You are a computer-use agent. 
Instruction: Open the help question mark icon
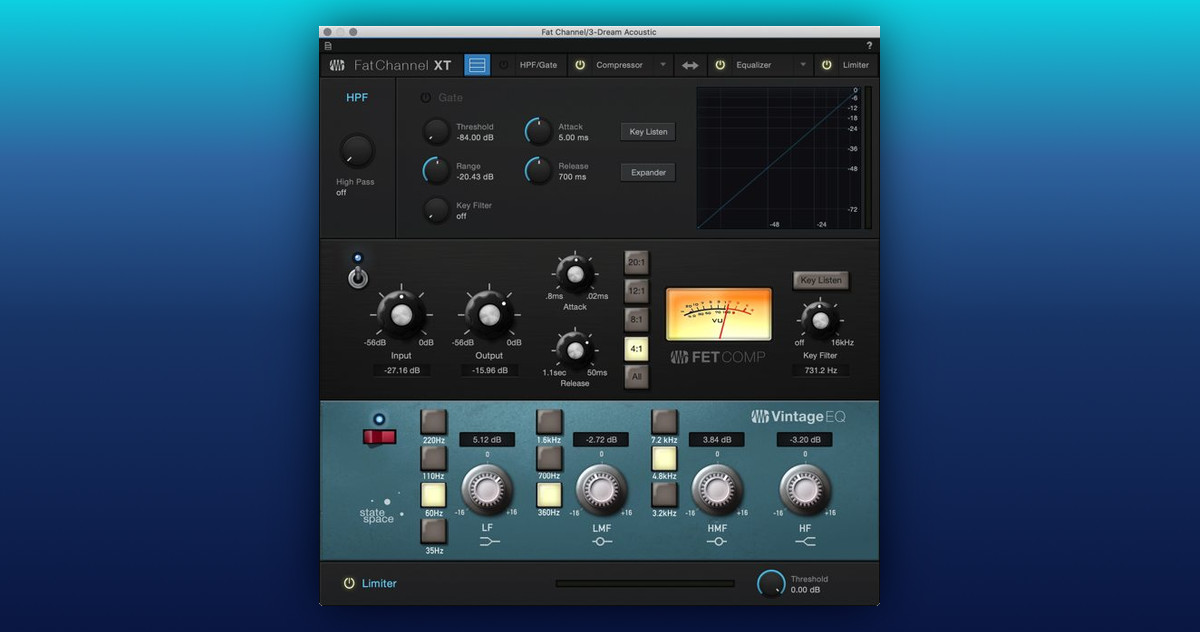pyautogui.click(x=868, y=46)
